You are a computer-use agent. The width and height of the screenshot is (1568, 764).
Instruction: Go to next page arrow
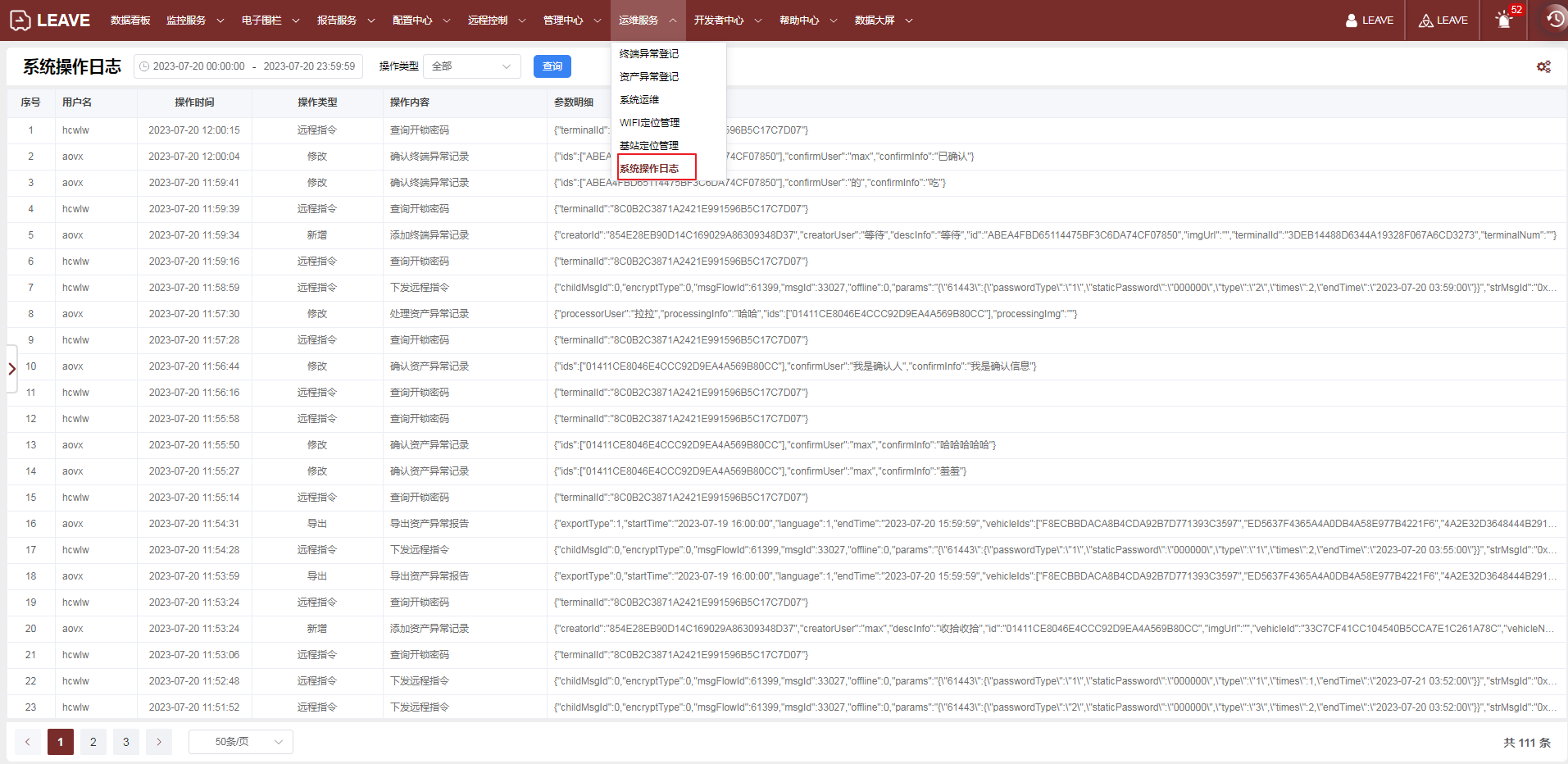159,742
